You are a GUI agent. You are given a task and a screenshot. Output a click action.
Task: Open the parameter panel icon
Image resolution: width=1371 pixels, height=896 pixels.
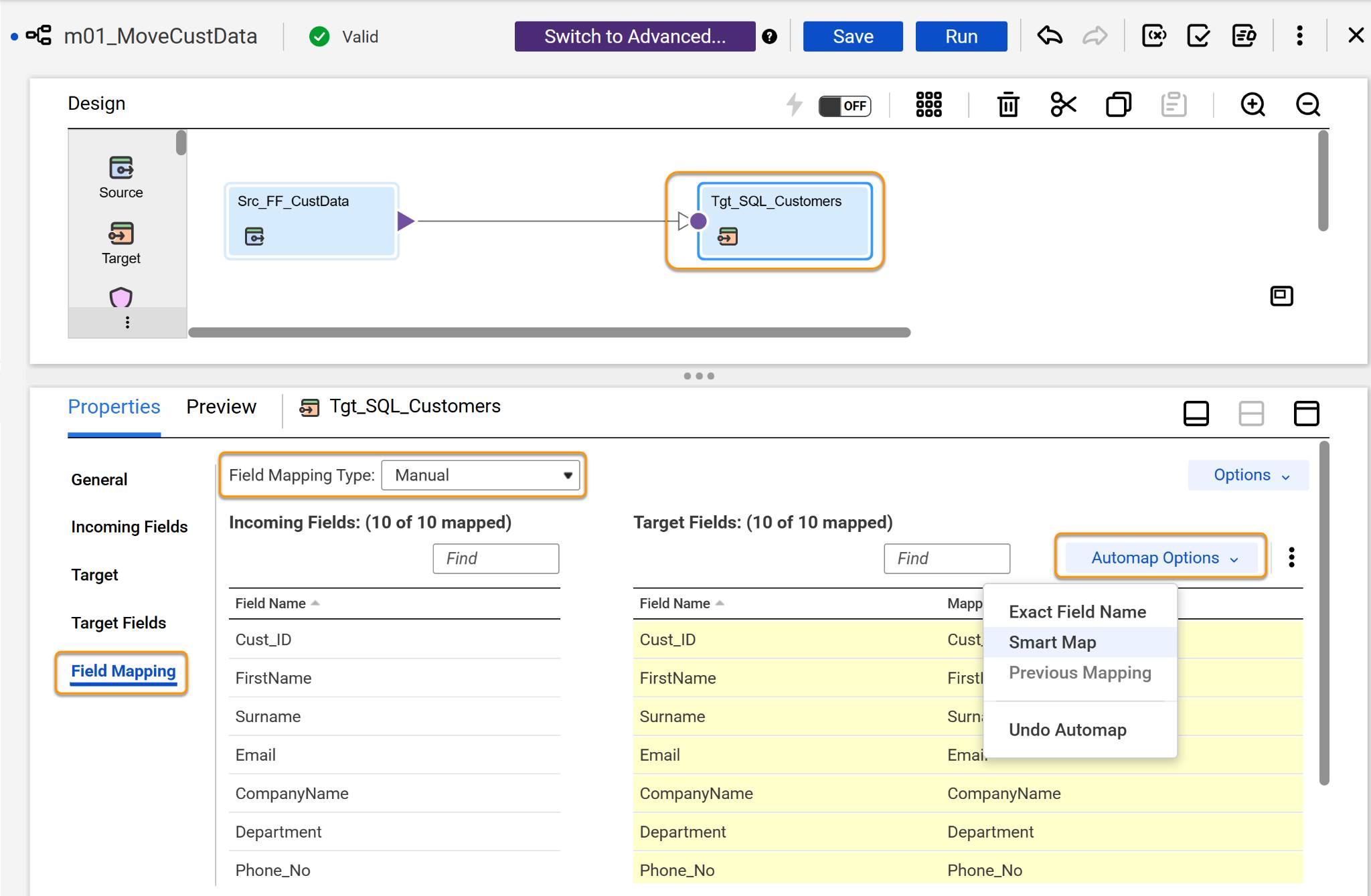(1154, 35)
